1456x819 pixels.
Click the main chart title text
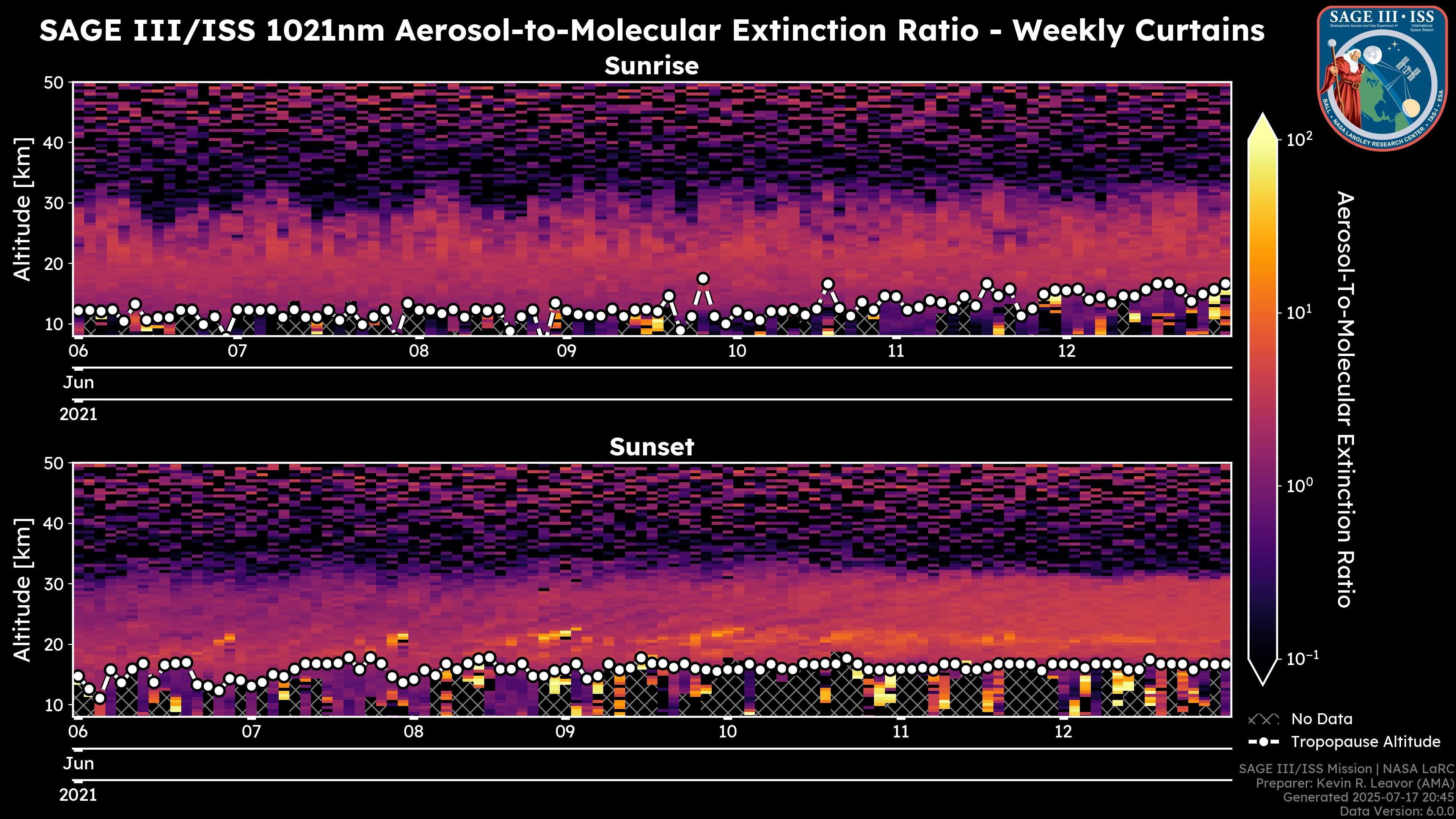click(651, 30)
